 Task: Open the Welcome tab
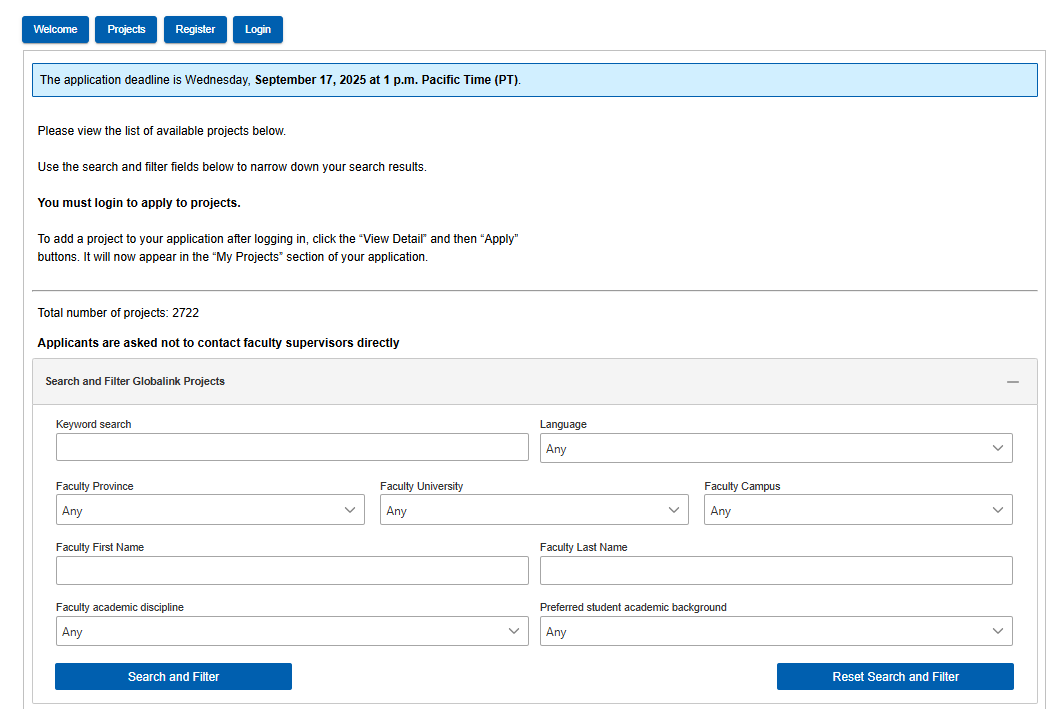pyautogui.click(x=55, y=30)
